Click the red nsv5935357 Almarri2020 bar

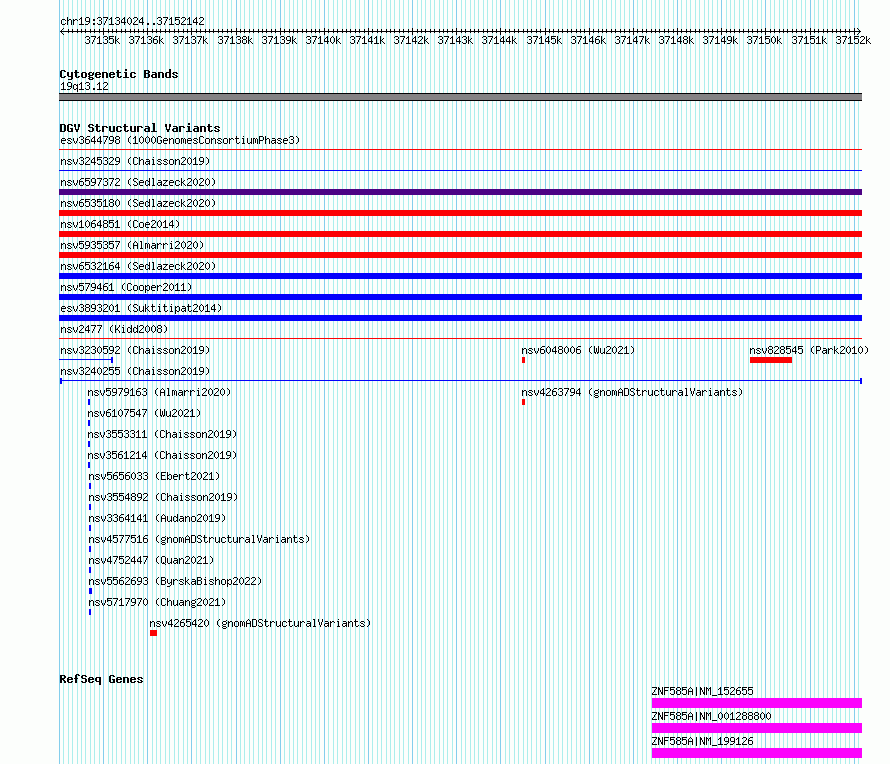pyautogui.click(x=460, y=255)
